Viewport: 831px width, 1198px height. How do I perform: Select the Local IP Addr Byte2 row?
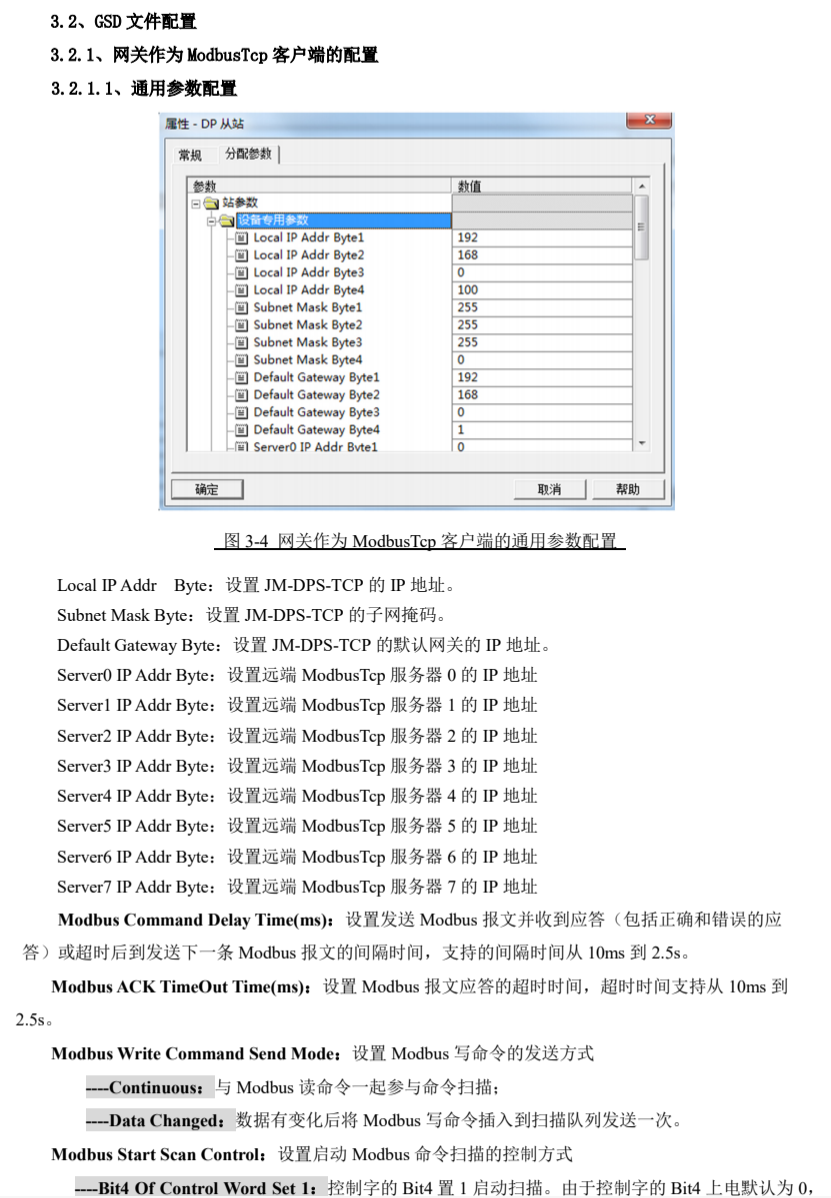309,255
